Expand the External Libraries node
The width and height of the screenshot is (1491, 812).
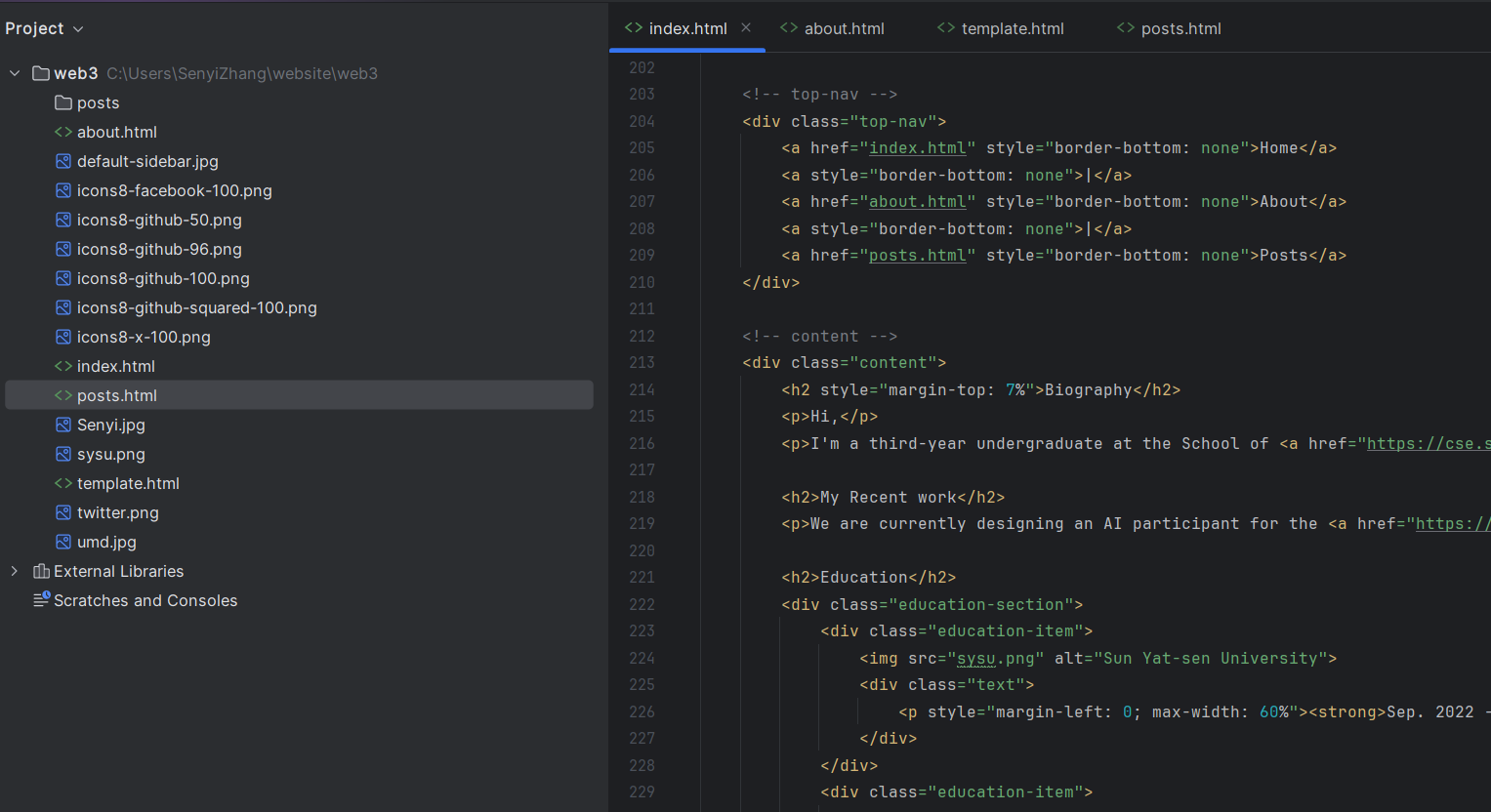point(15,571)
